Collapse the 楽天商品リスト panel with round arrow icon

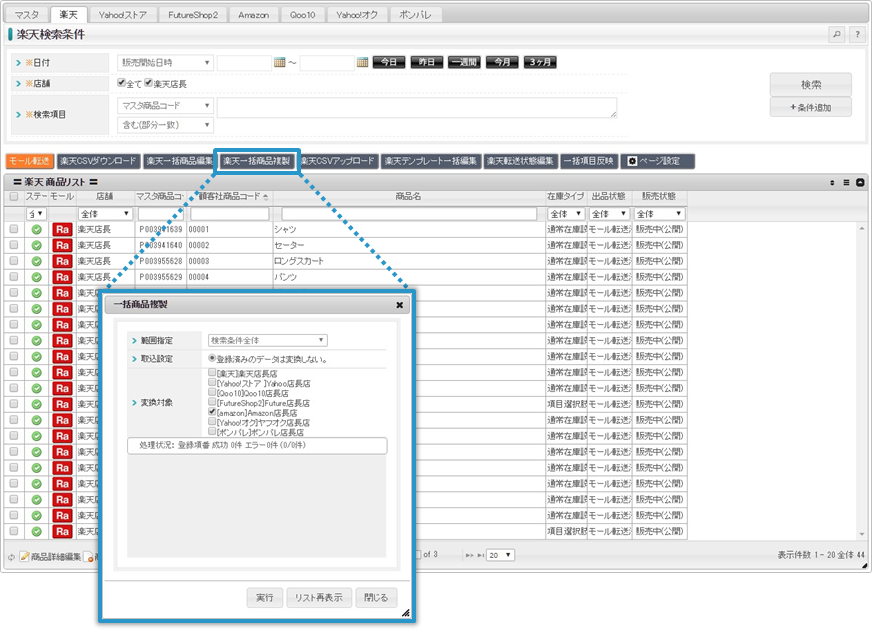tap(860, 182)
